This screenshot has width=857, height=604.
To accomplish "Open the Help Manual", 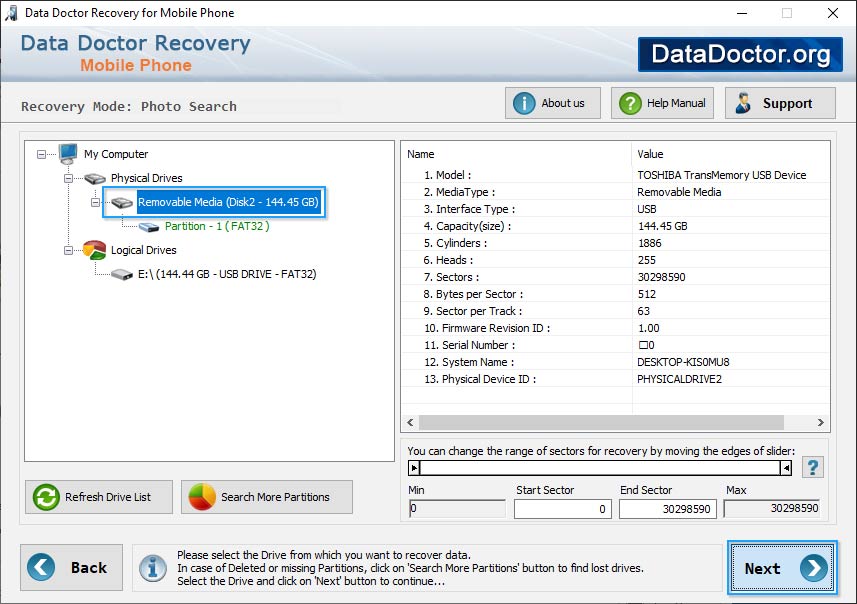I will 662,103.
